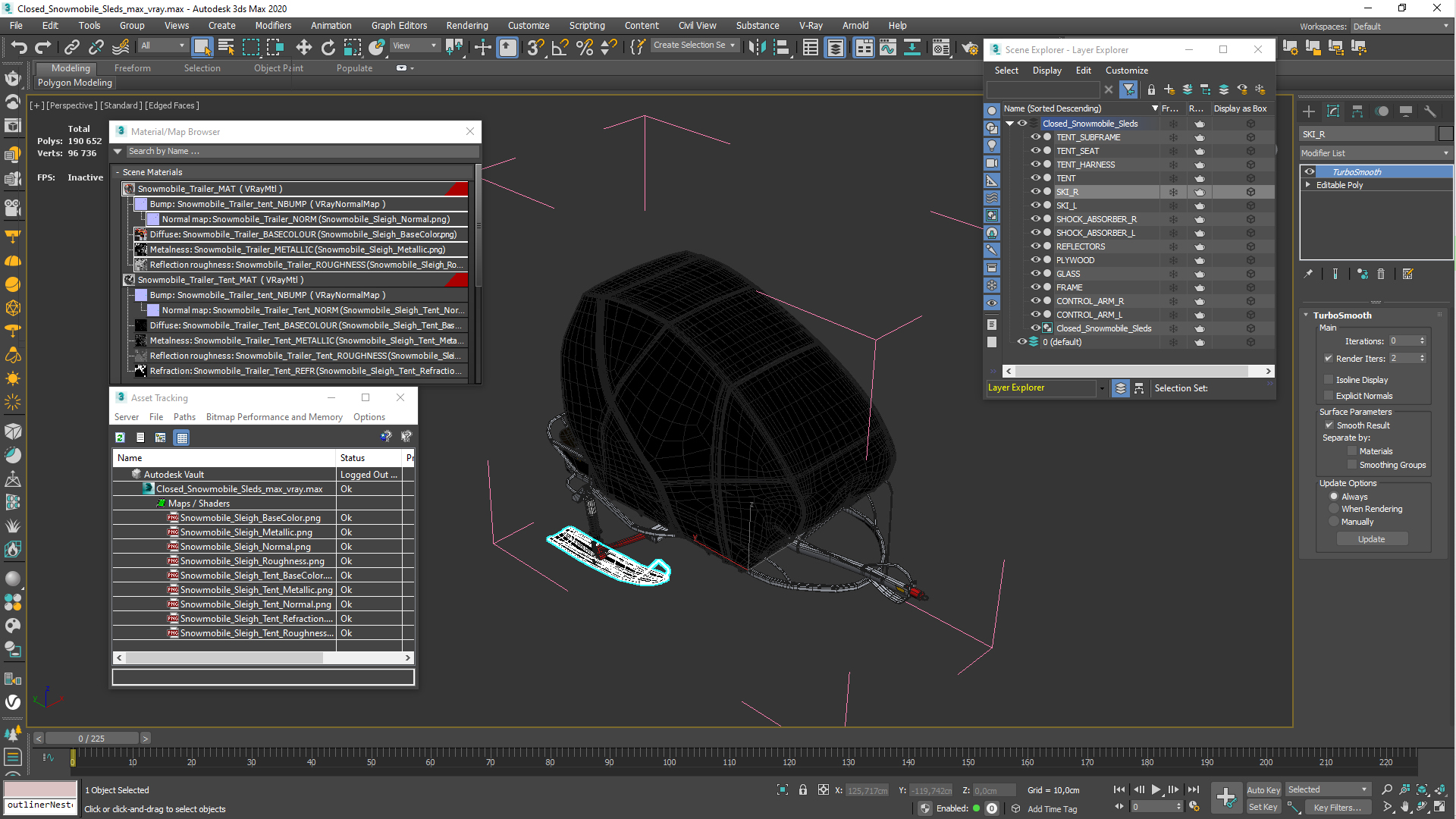The width and height of the screenshot is (1456, 819).
Task: Toggle Angle Snap icon
Action: 560,48
